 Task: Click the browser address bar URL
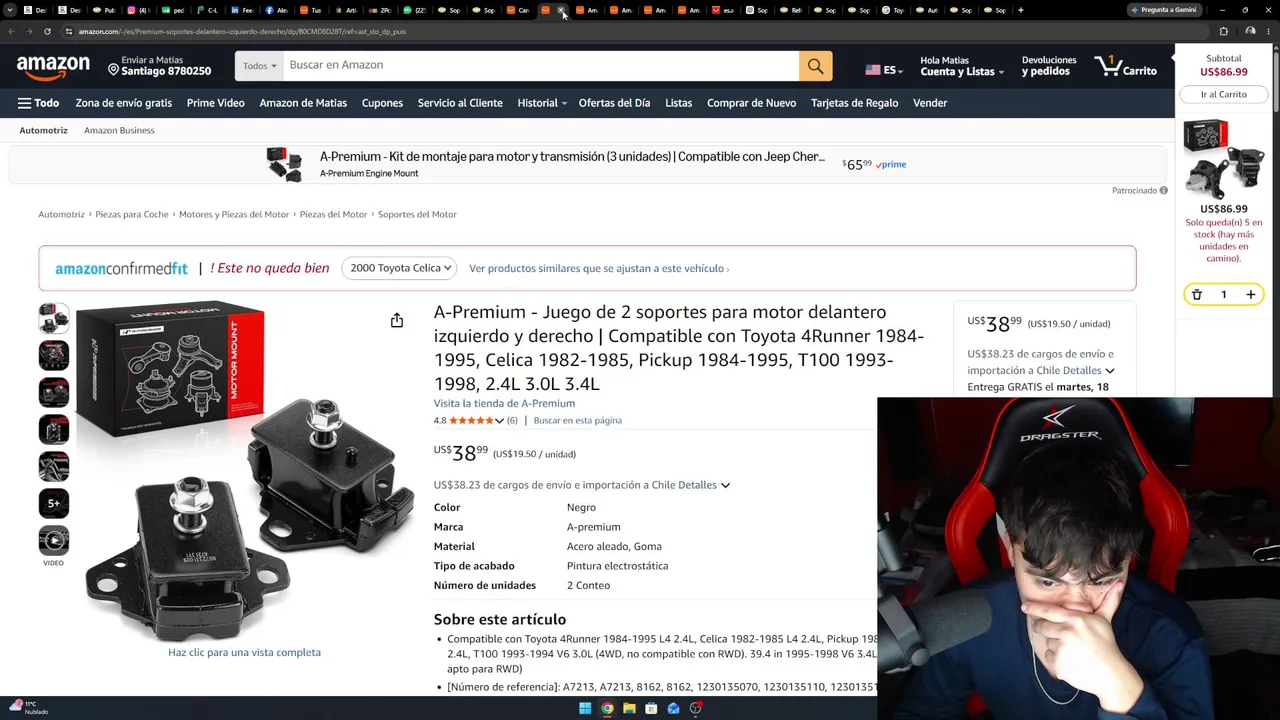(x=242, y=31)
